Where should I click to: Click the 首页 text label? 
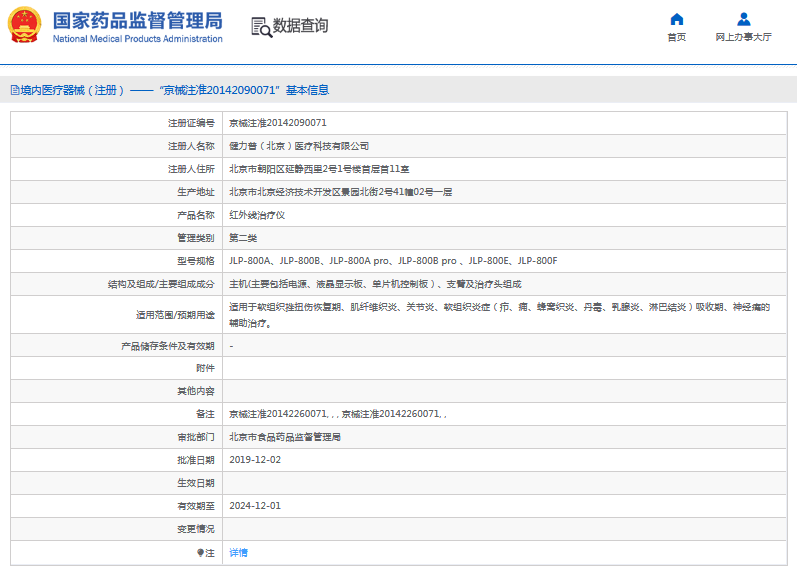pos(677,37)
